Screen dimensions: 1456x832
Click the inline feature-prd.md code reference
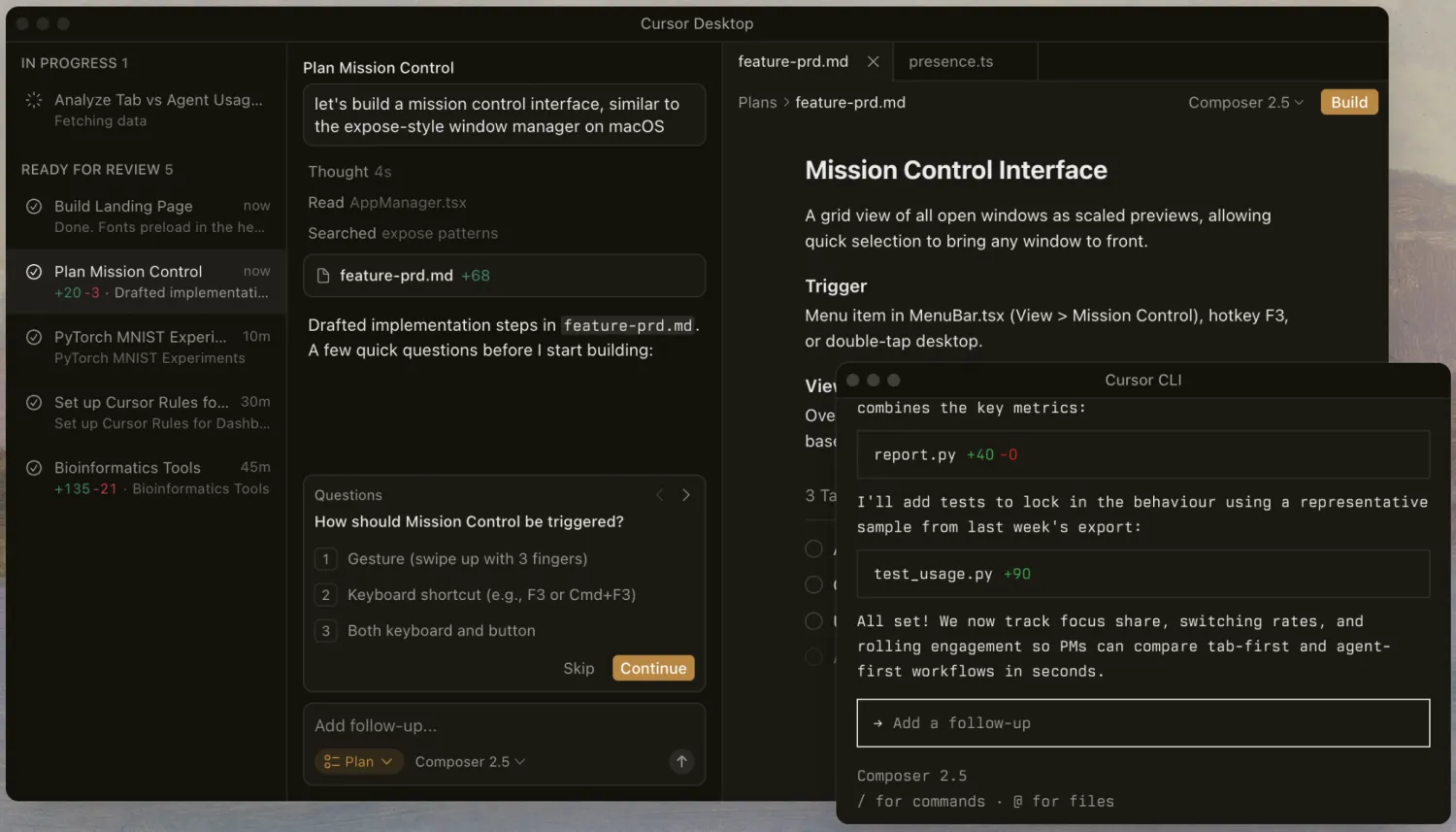coord(628,326)
